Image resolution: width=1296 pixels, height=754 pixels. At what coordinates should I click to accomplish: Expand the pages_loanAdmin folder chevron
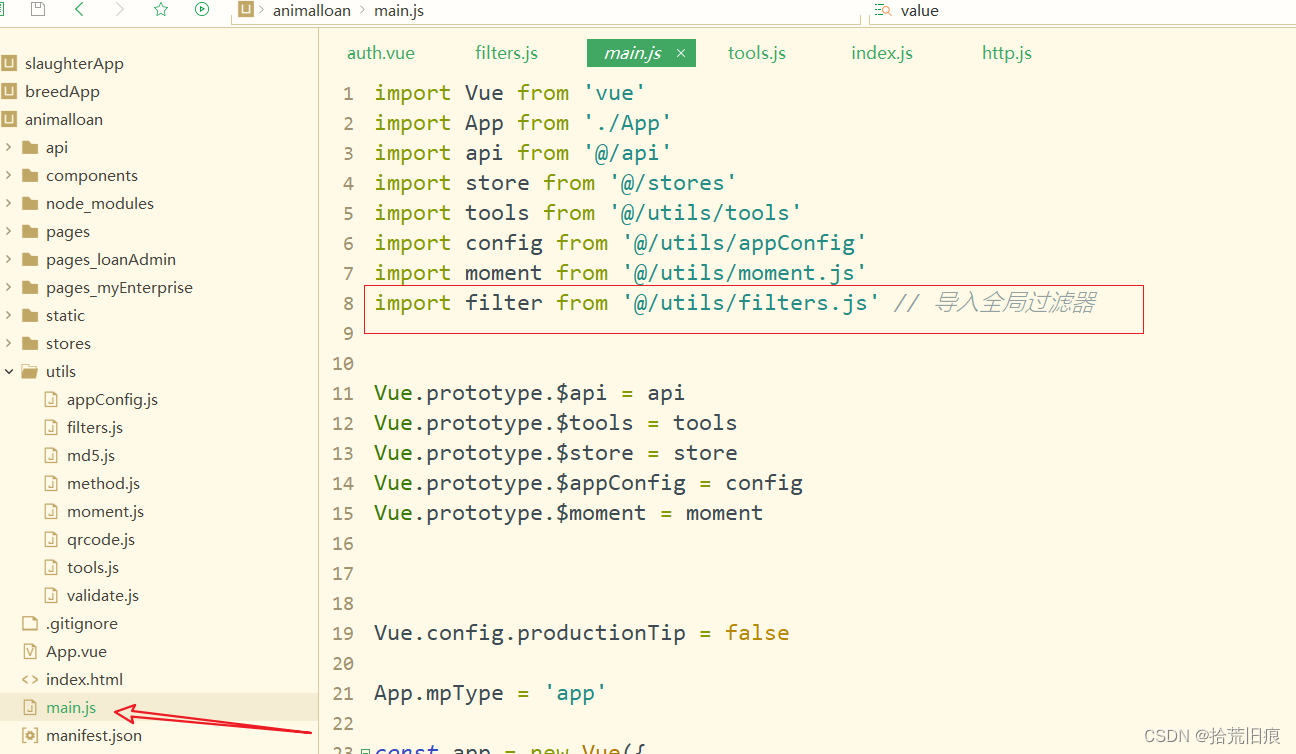[x=9, y=259]
